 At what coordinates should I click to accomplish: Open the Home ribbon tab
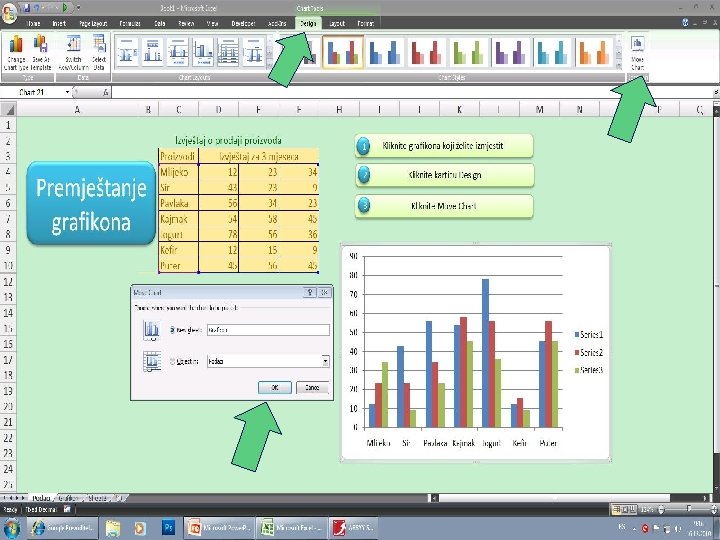pyautogui.click(x=34, y=23)
